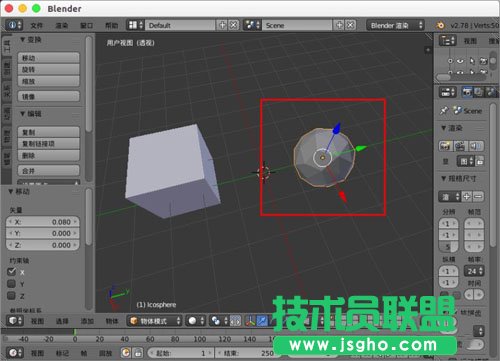Add a new scene with plus button
Image resolution: width=500 pixels, height=361 pixels.
[339, 25]
